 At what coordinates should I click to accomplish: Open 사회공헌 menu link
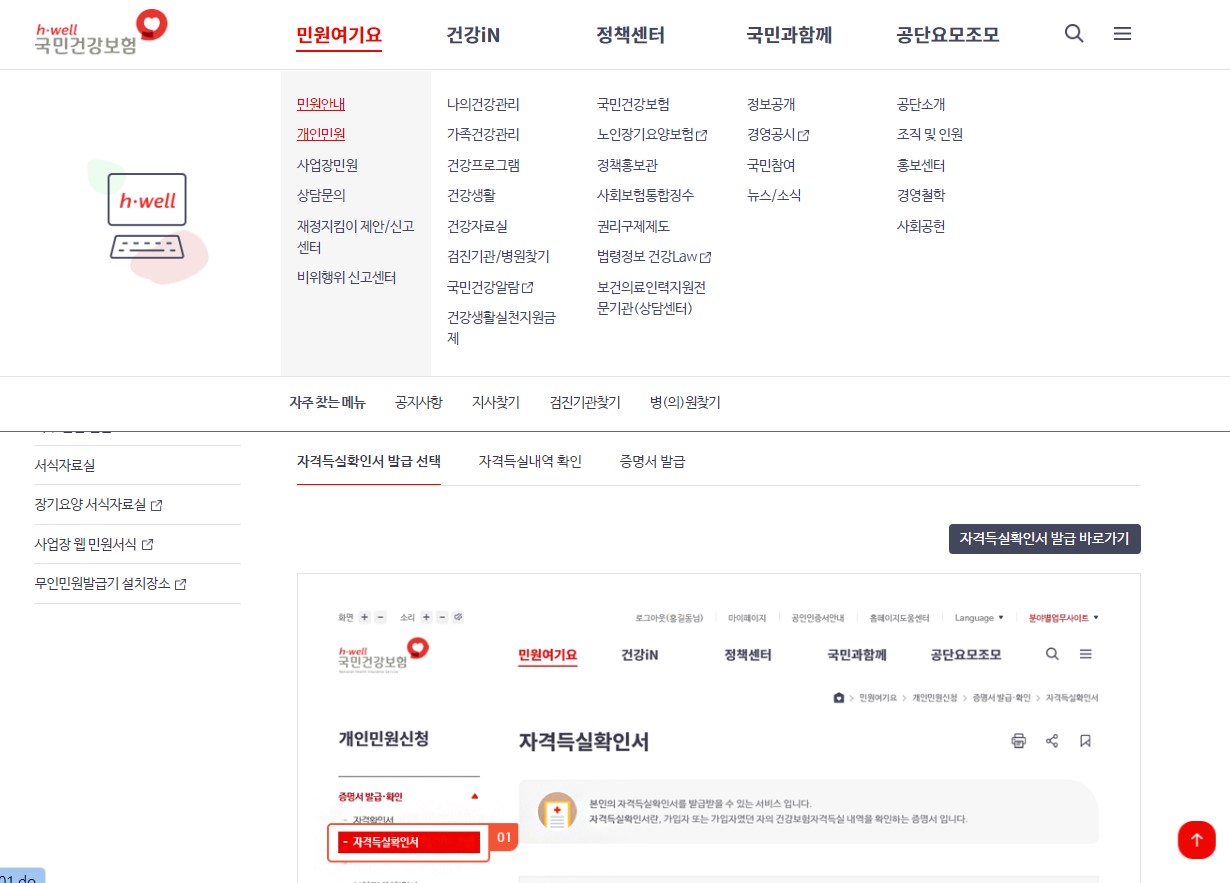coord(921,226)
